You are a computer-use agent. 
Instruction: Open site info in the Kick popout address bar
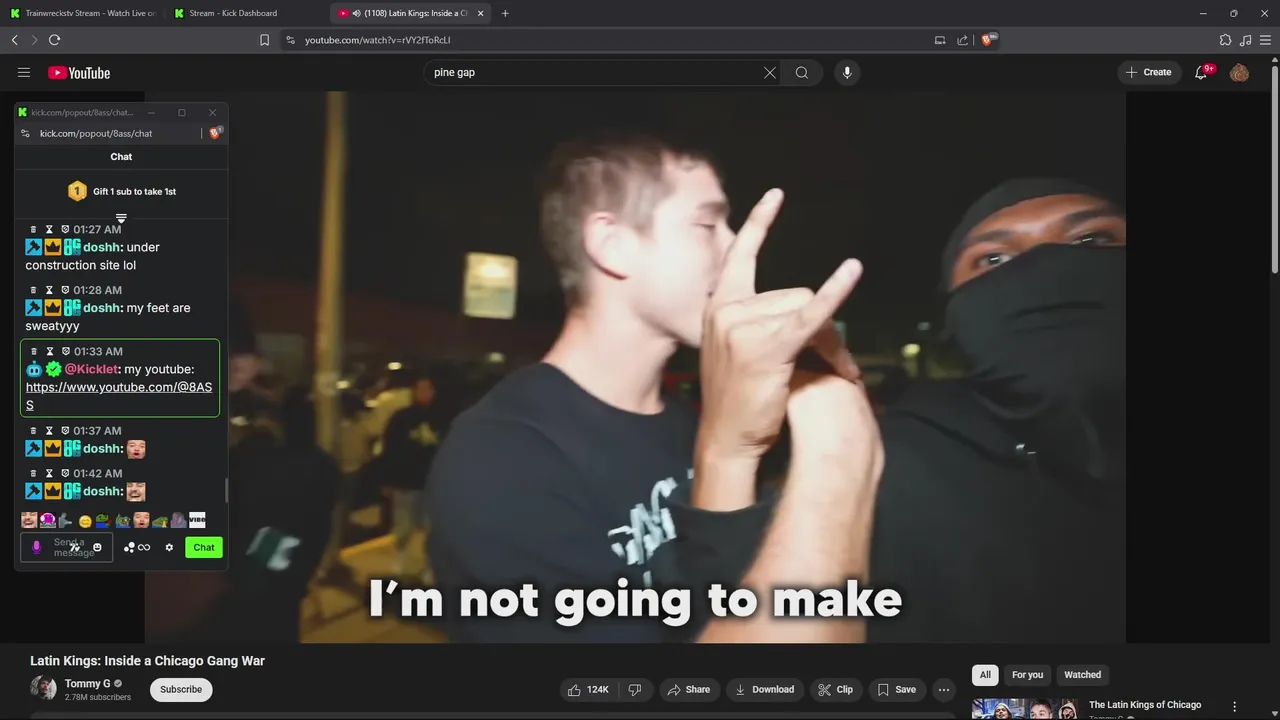point(25,133)
